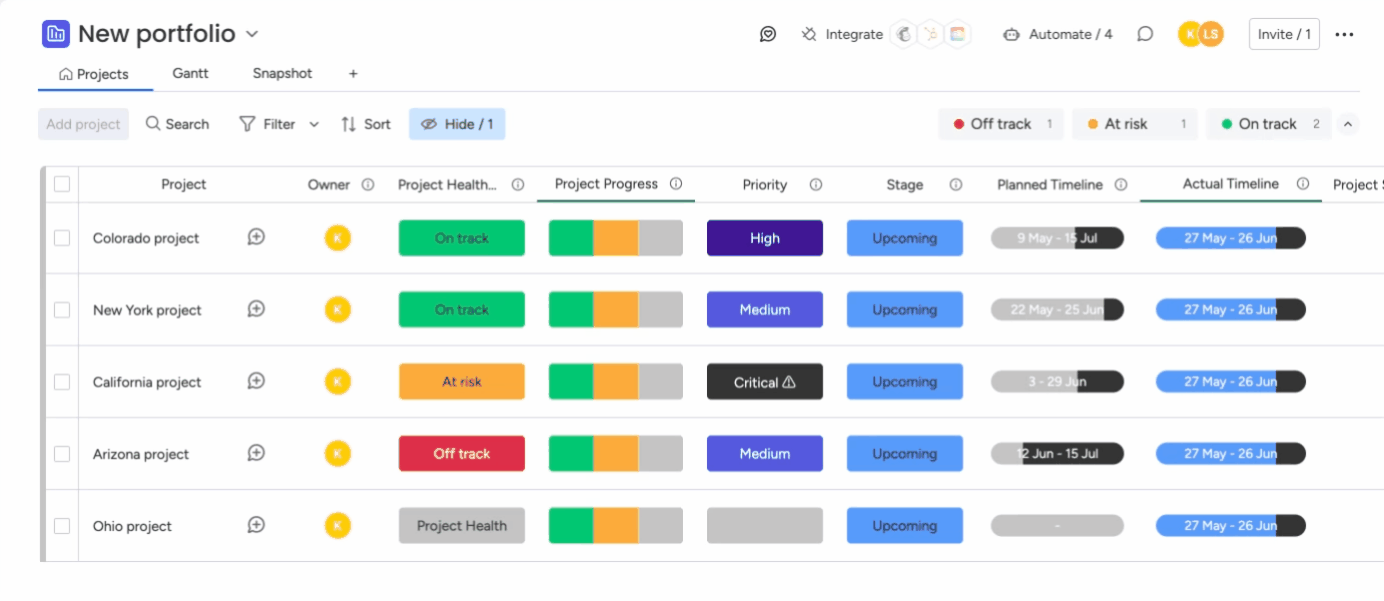The width and height of the screenshot is (1384, 601).
Task: Show info for Owner column
Action: click(368, 185)
